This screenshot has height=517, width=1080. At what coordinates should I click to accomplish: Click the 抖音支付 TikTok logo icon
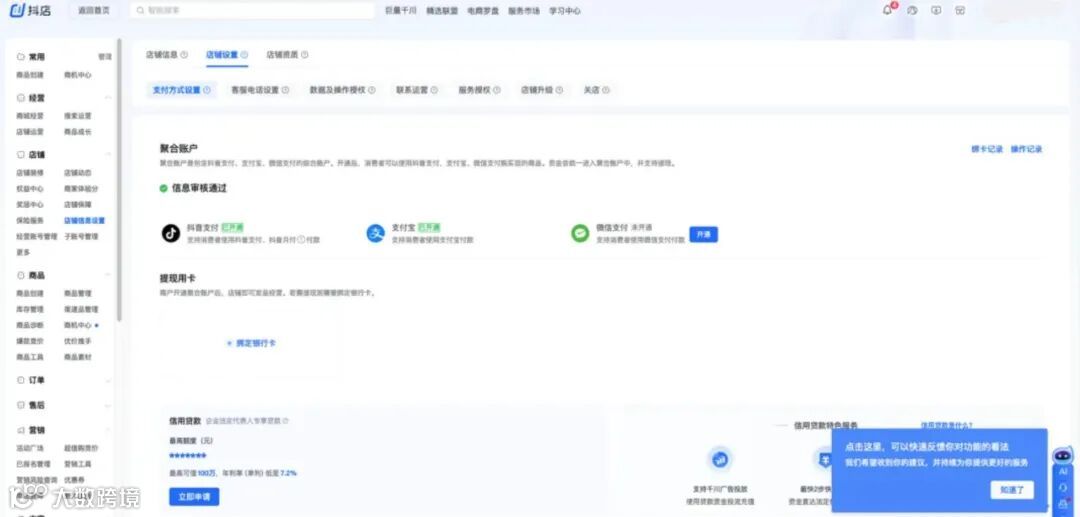tap(171, 233)
